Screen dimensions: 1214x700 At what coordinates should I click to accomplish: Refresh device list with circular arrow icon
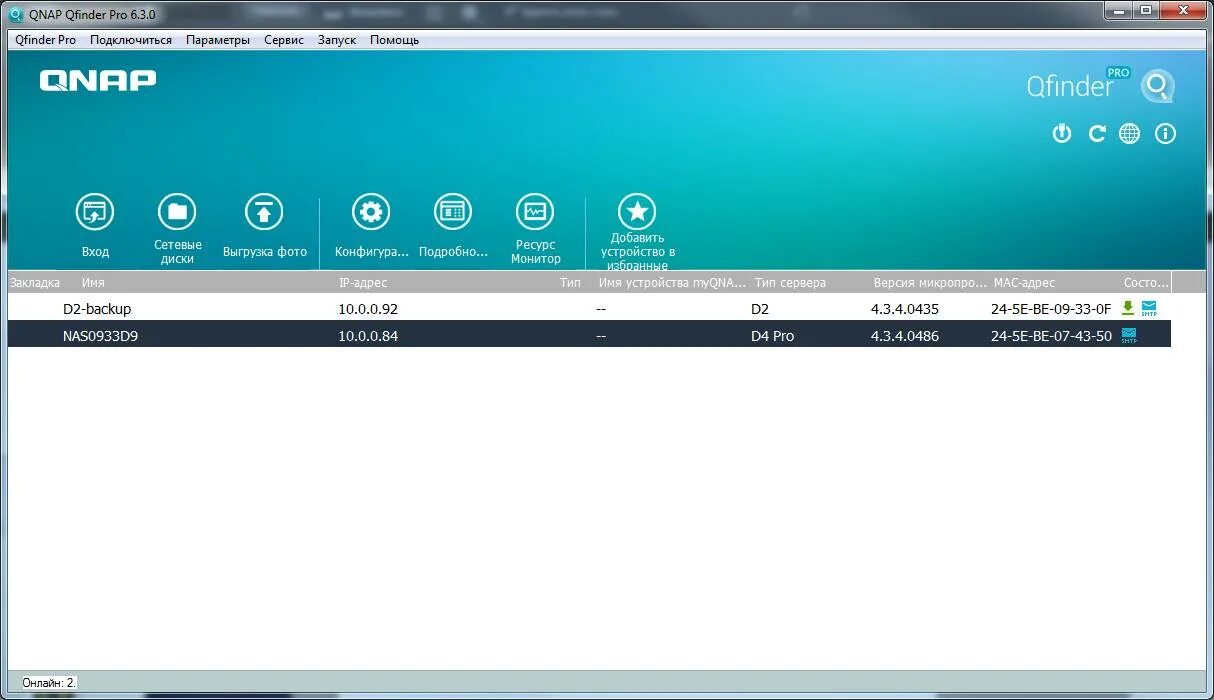tap(1097, 133)
